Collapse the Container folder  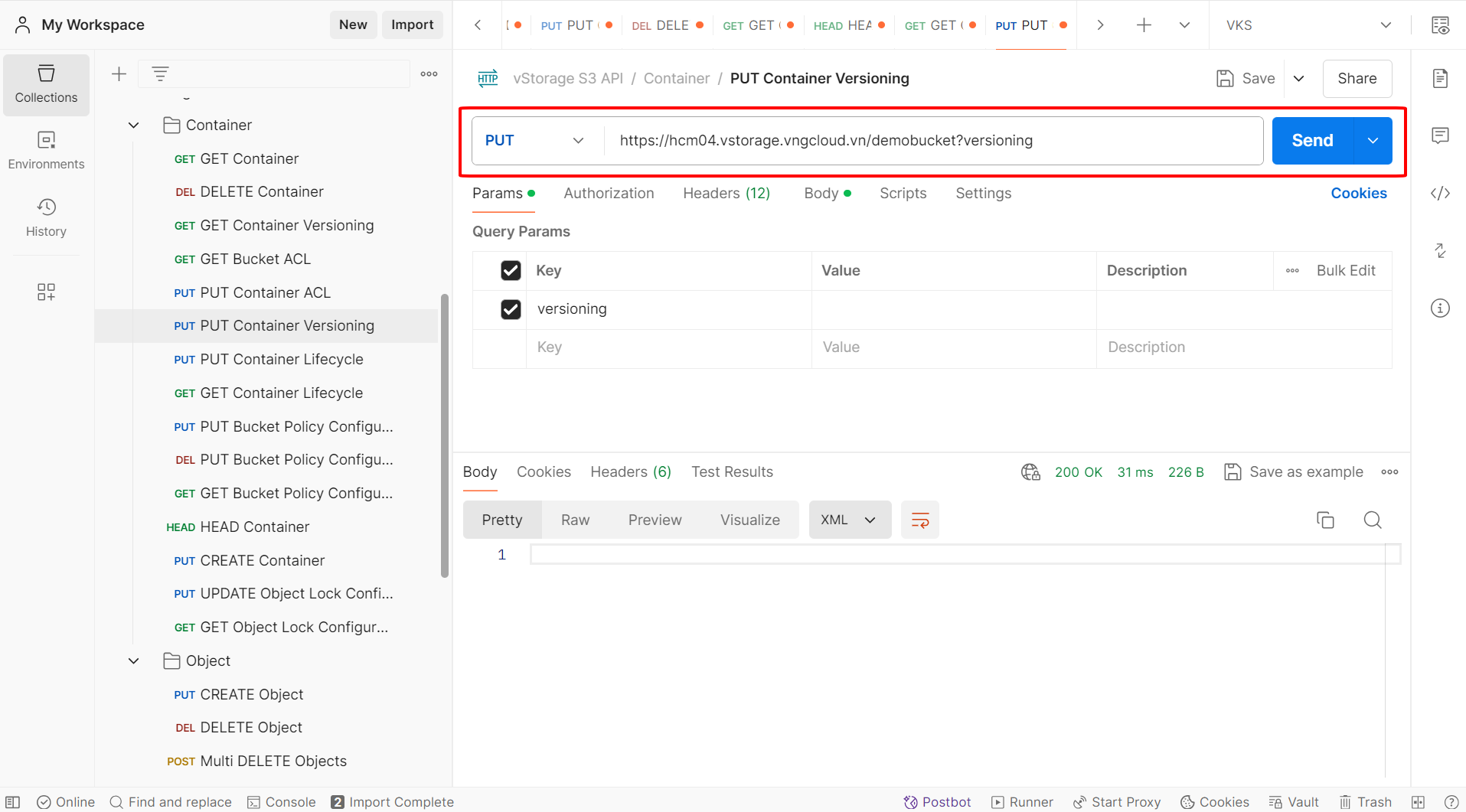point(134,126)
